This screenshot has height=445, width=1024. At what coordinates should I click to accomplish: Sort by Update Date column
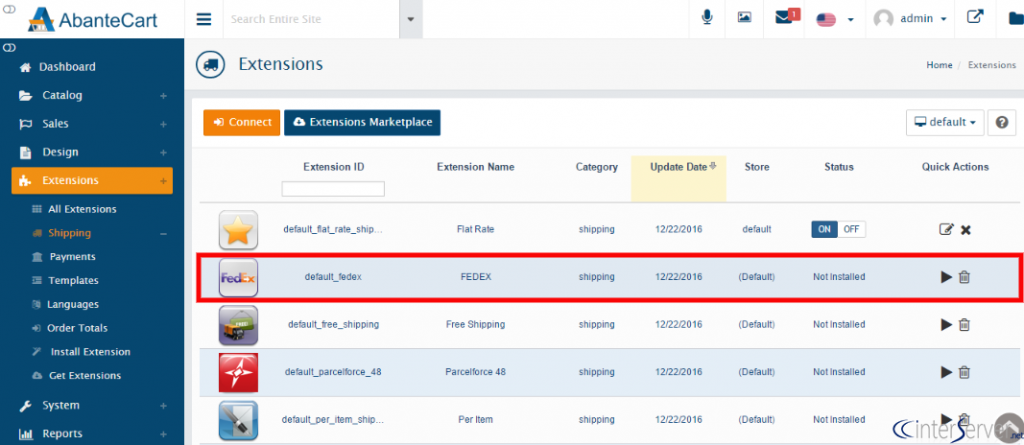coord(679,167)
